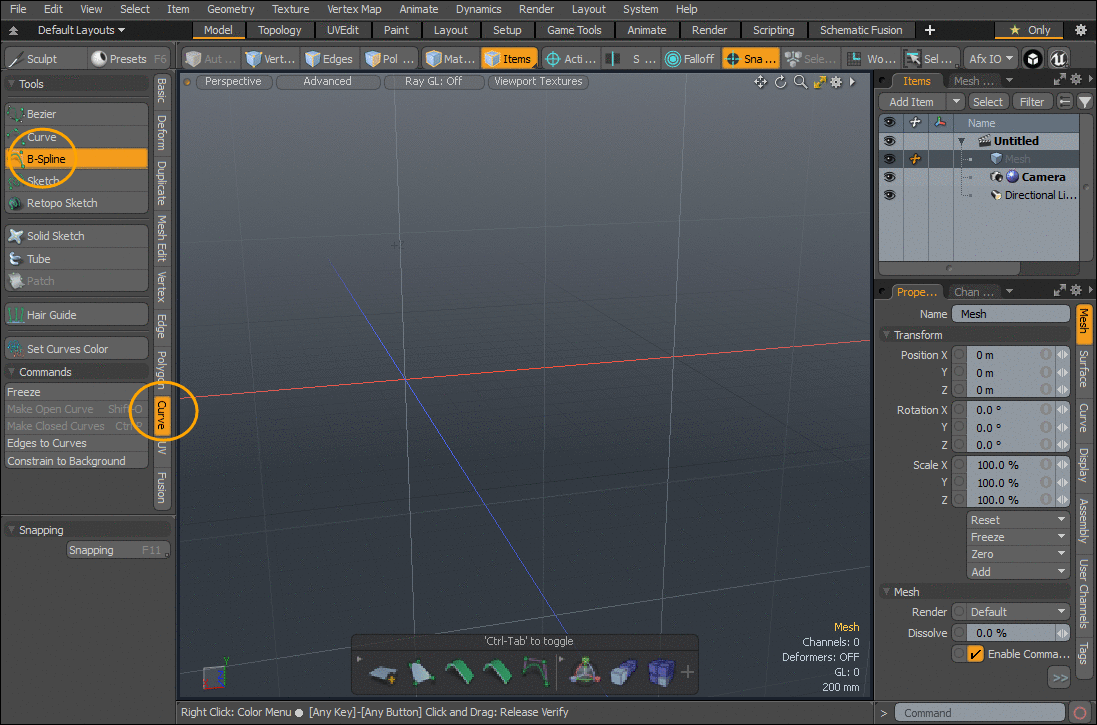Viewport: 1097px width, 725px height.
Task: Toggle Camera item visibility eye
Action: (x=889, y=177)
